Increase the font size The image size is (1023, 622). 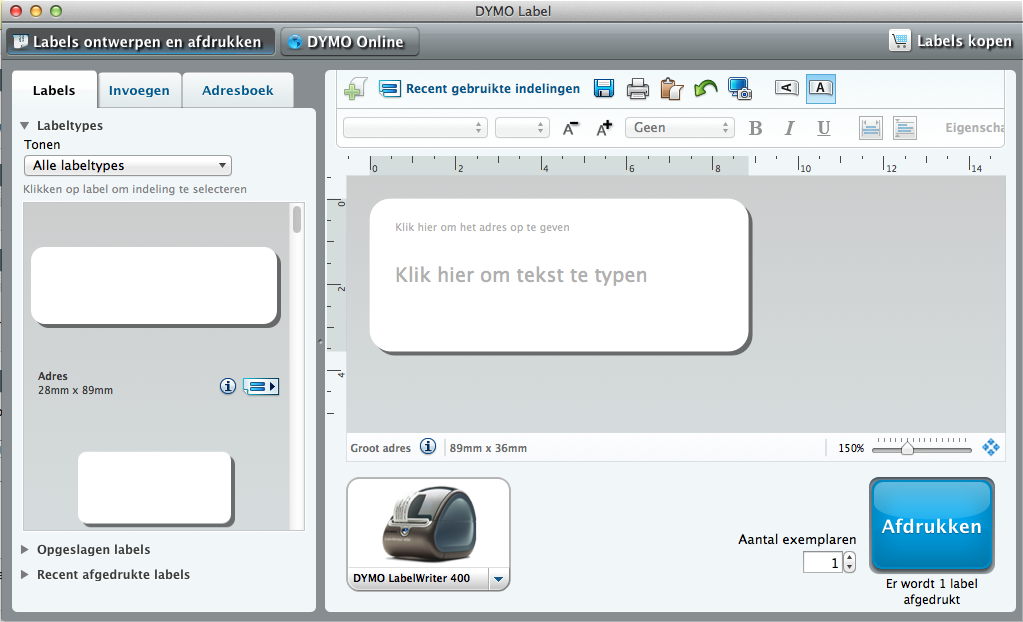(603, 128)
